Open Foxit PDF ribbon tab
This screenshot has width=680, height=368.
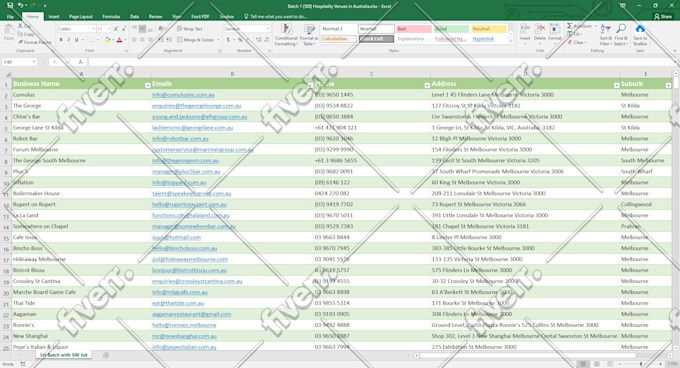(200, 16)
